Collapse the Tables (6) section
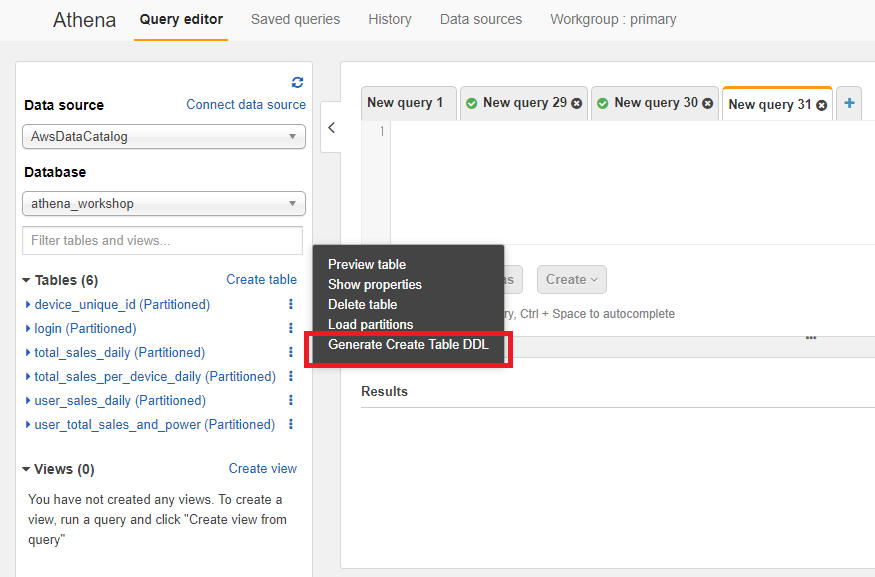Viewport: 875px width, 577px height. pos(26,280)
